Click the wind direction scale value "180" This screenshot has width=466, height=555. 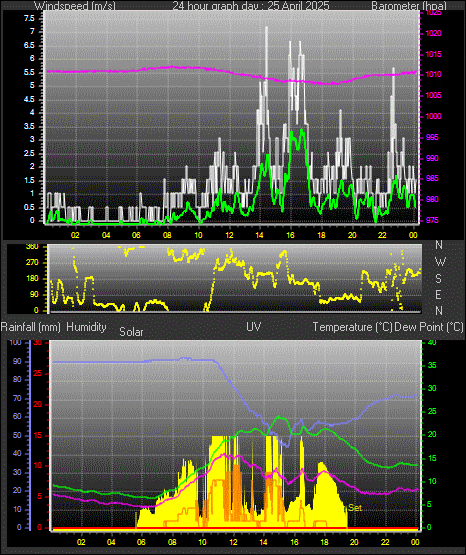32,279
